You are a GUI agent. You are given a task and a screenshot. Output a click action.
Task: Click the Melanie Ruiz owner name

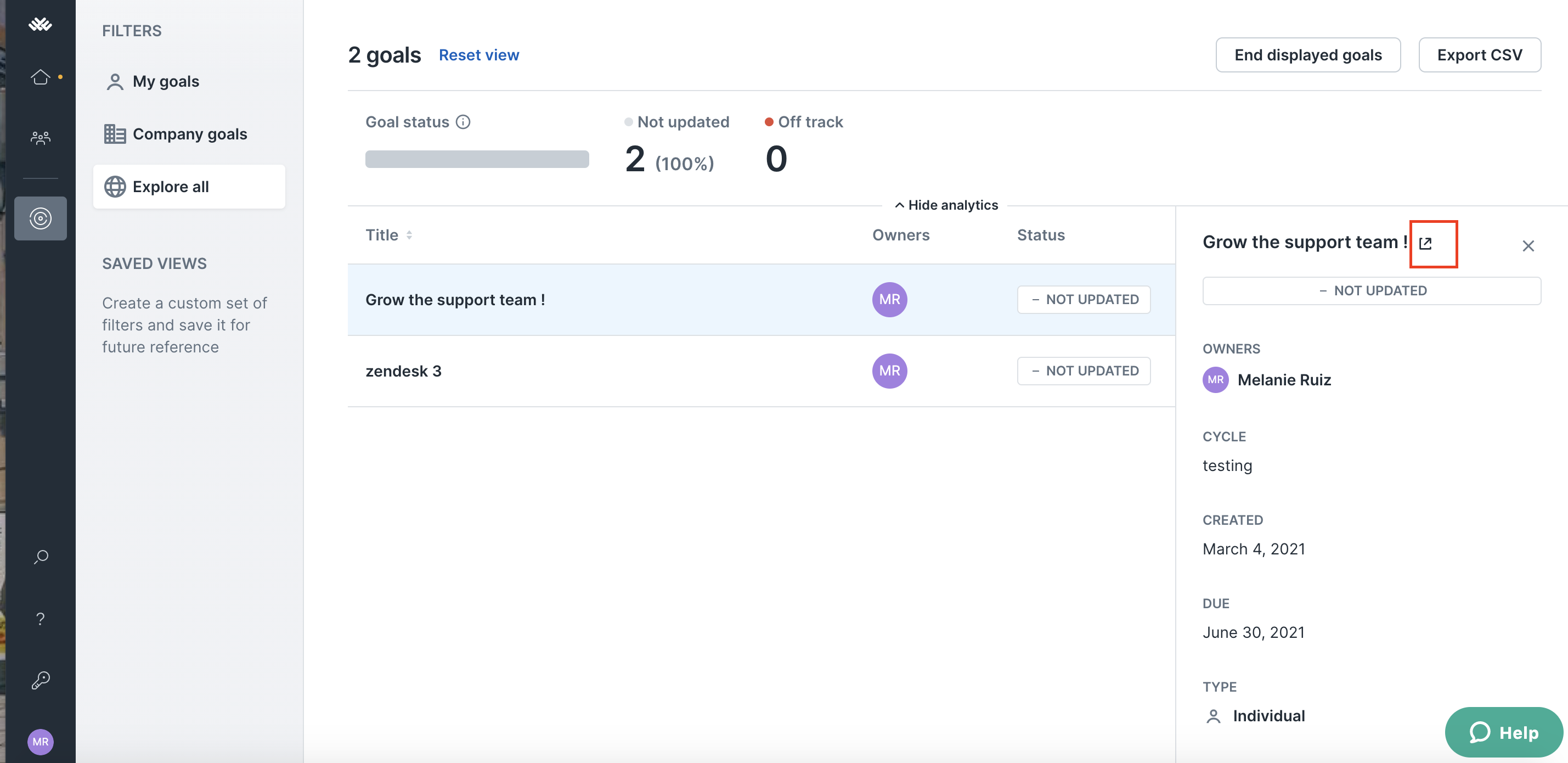(x=1284, y=380)
